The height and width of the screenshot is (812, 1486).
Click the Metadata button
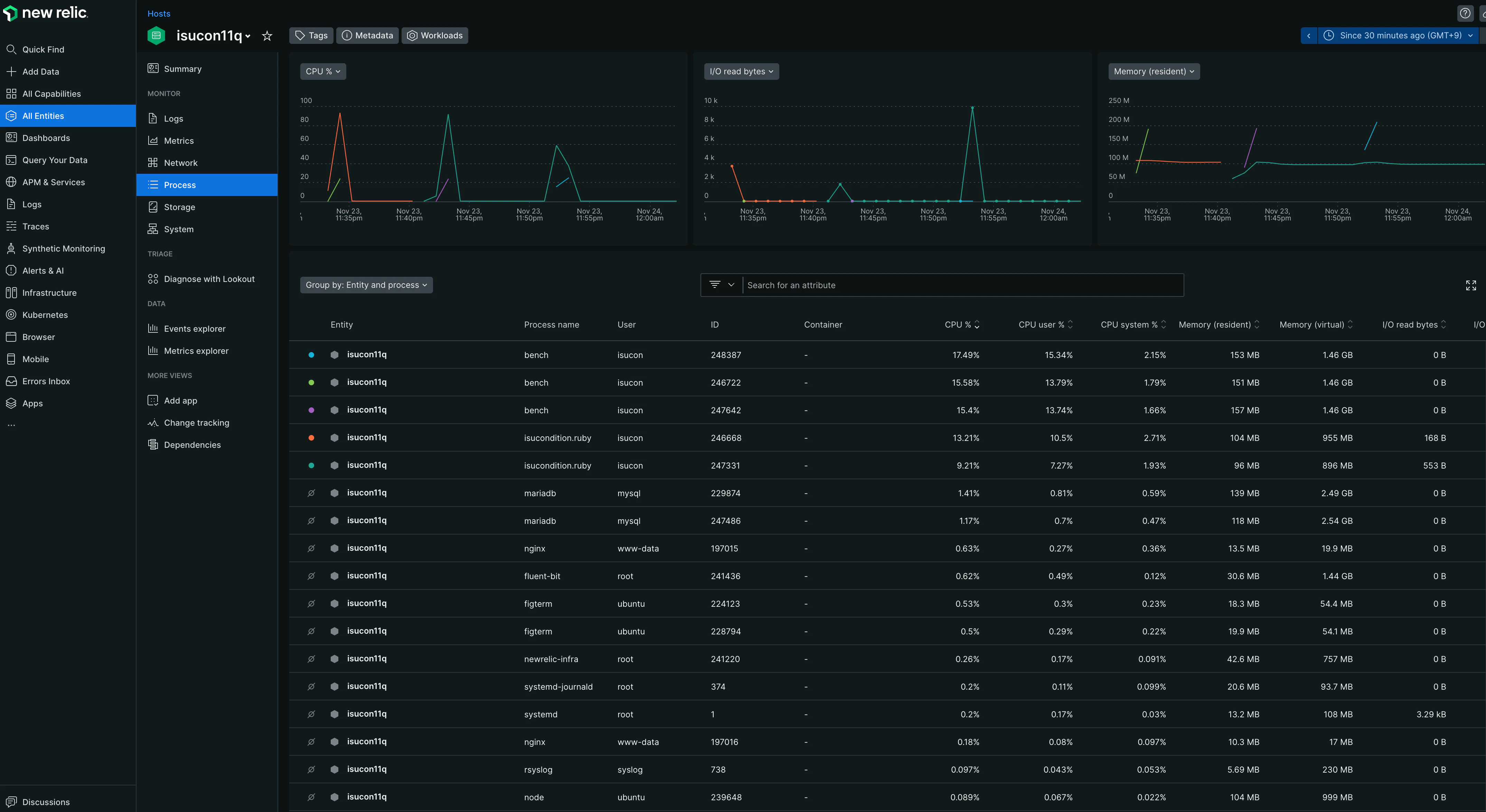tap(367, 36)
